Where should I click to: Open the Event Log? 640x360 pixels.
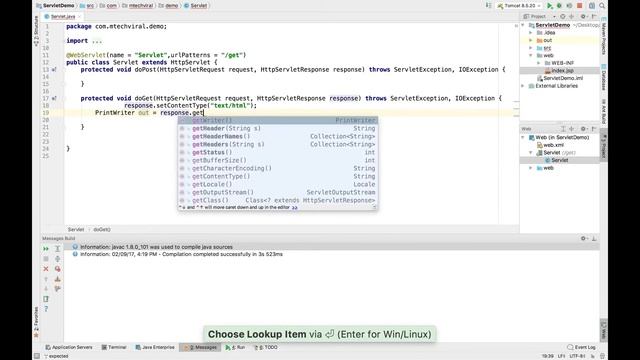tap(581, 347)
